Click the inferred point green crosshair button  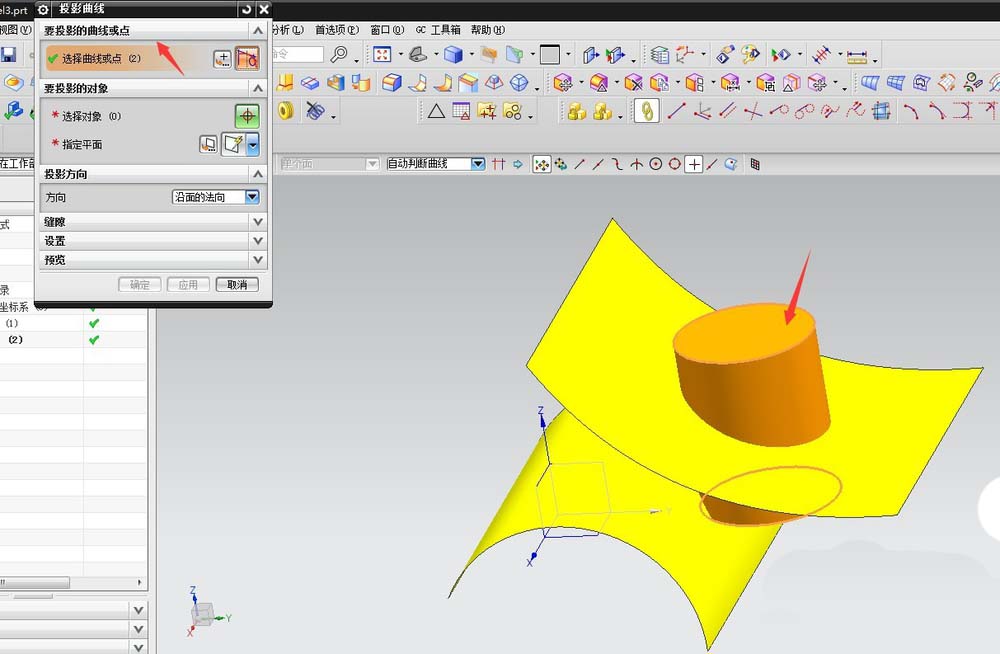[247, 116]
